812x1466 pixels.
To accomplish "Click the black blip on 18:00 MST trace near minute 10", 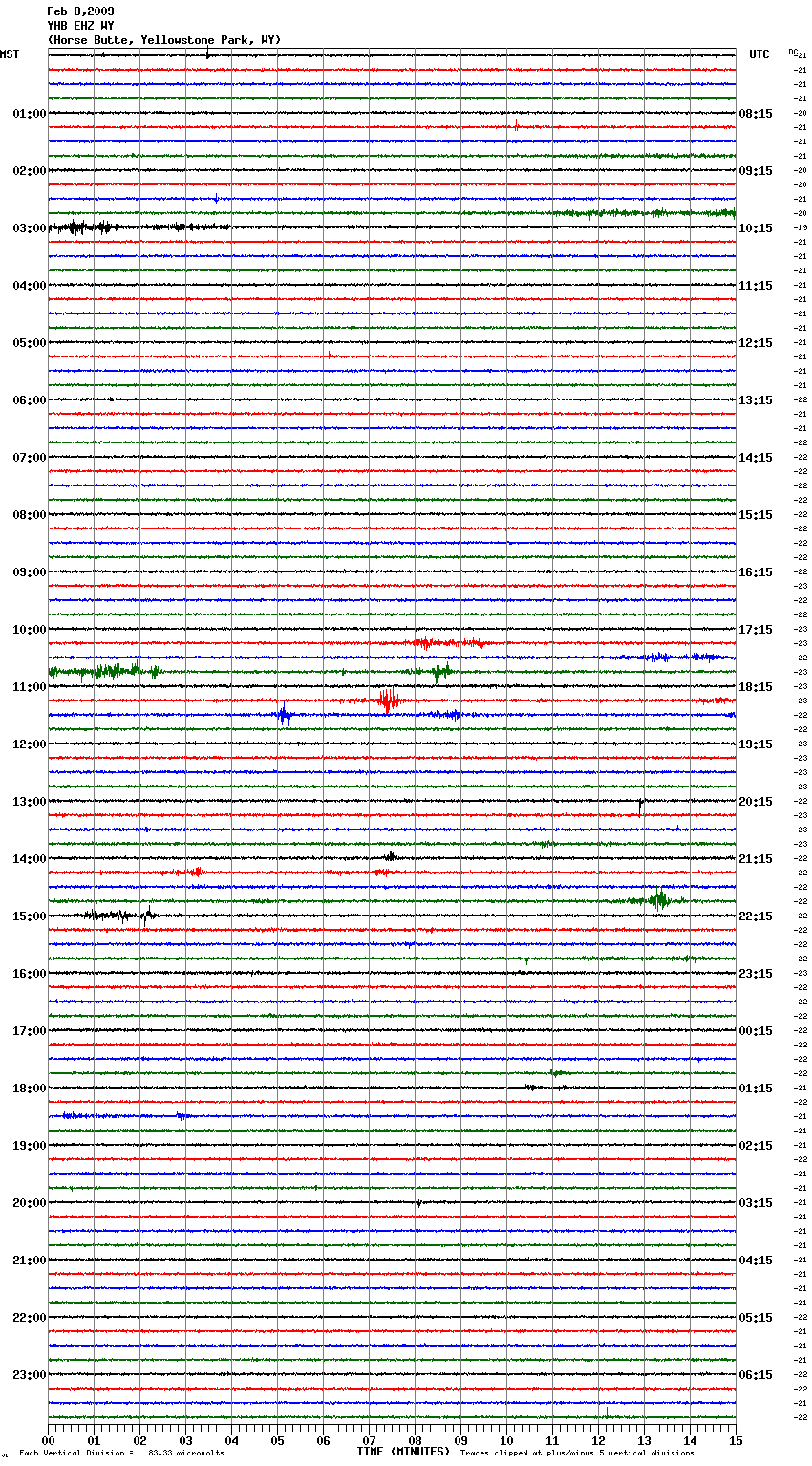I will pos(532,1088).
